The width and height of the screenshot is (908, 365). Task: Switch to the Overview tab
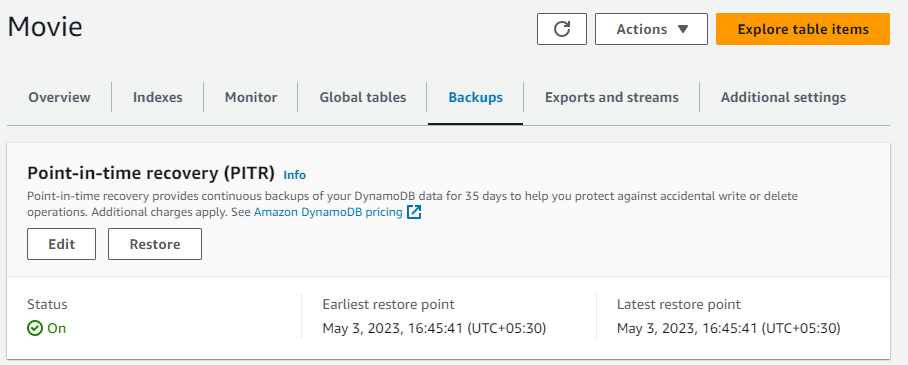click(x=60, y=97)
